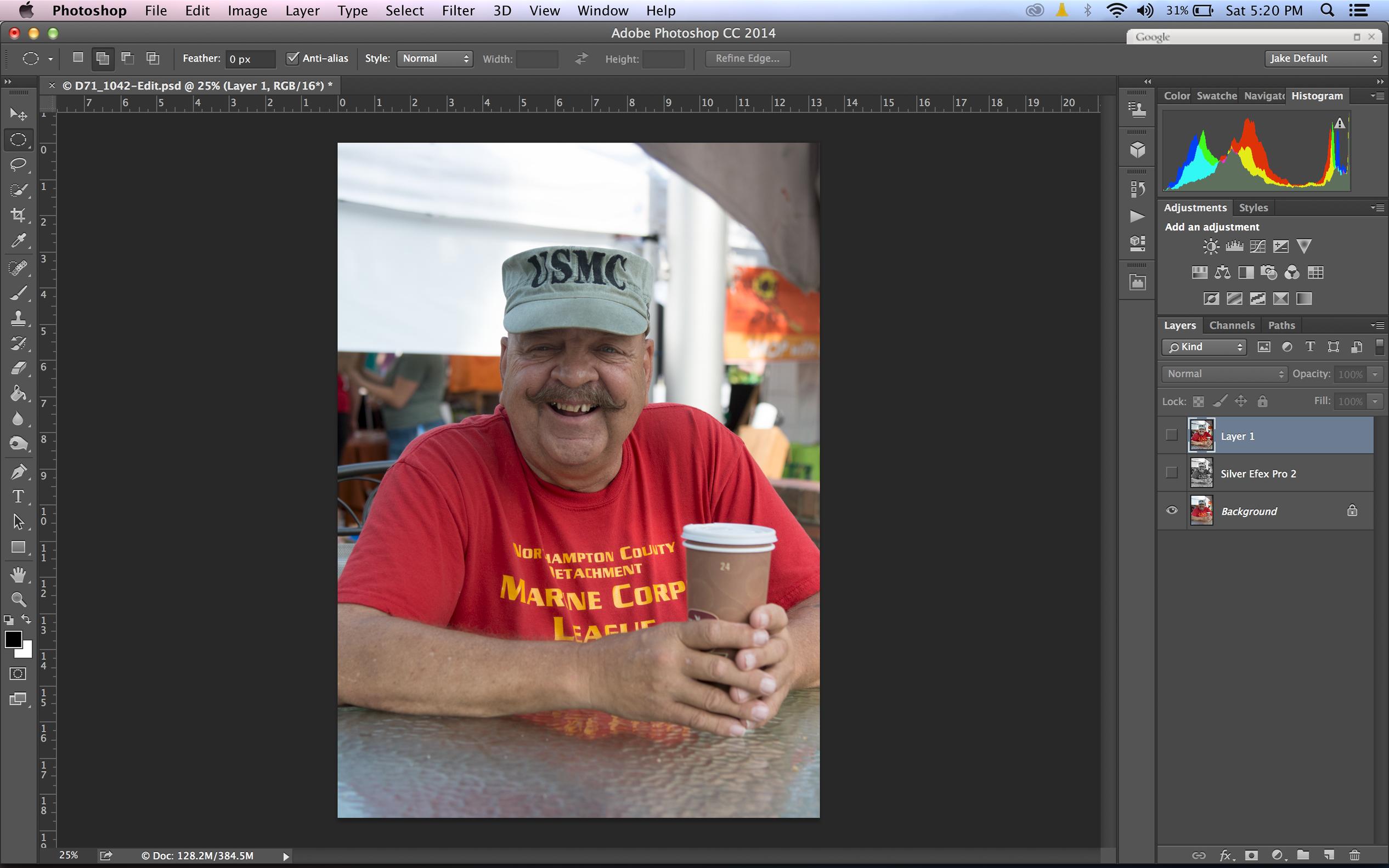Select the Crop tool
The image size is (1389, 868).
(18, 215)
